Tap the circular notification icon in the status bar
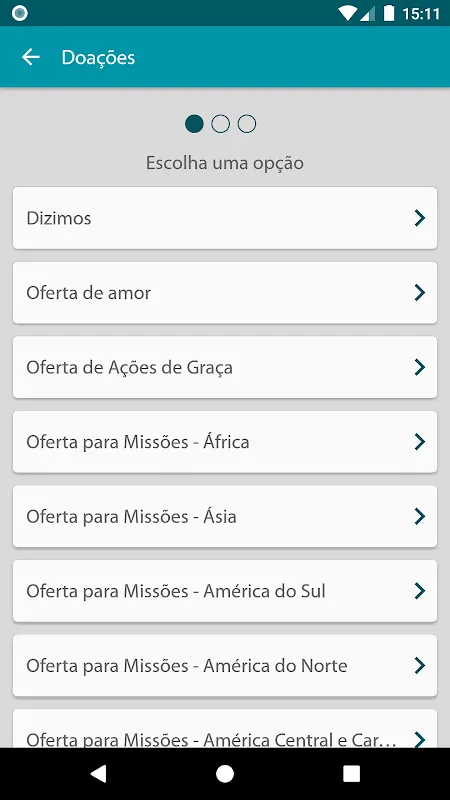450x800 pixels. pos(19,14)
